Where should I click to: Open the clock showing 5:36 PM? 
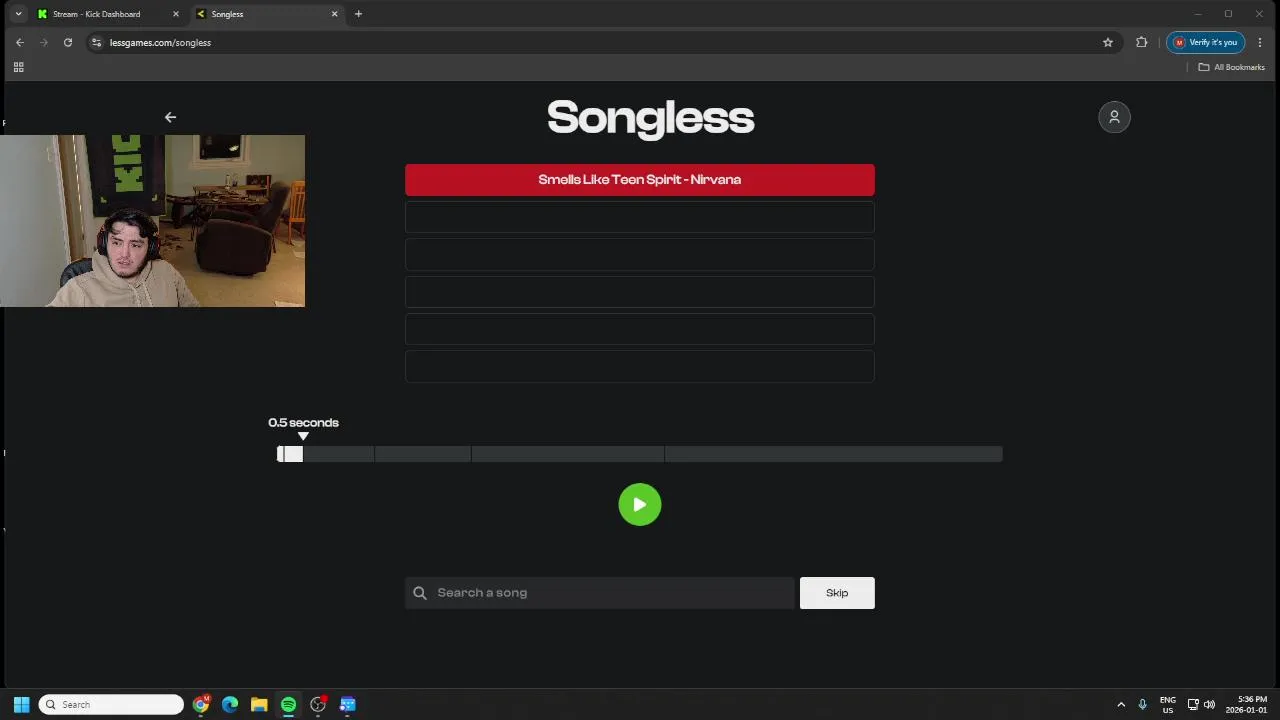click(x=1247, y=705)
